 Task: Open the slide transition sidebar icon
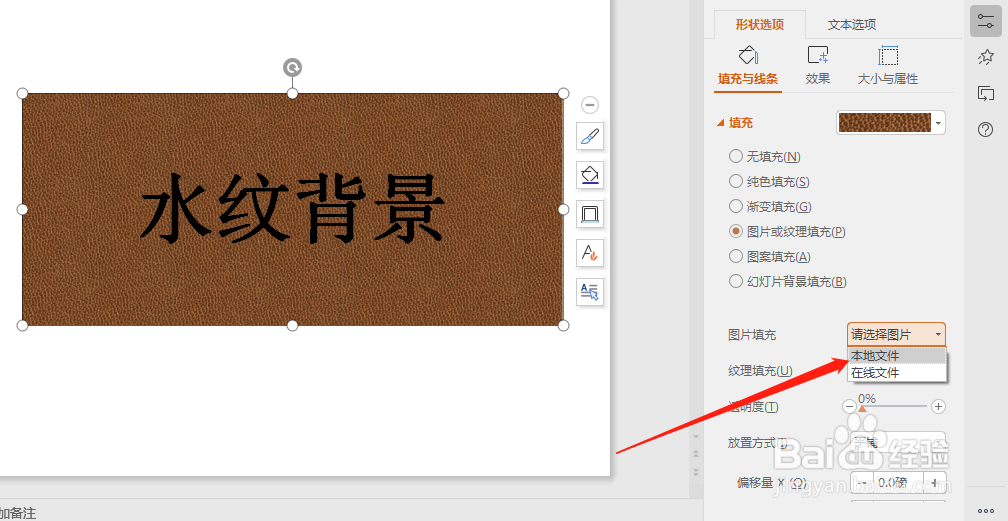pyautogui.click(x=986, y=93)
